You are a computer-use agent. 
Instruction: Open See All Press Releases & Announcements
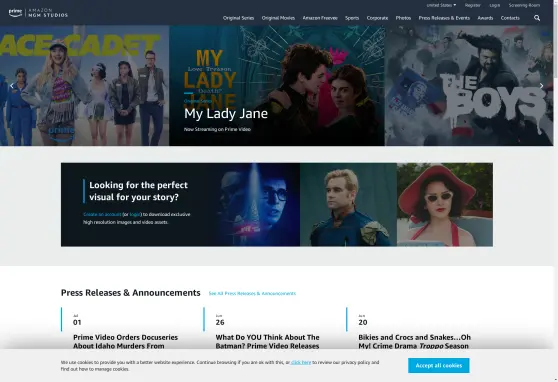click(x=252, y=293)
